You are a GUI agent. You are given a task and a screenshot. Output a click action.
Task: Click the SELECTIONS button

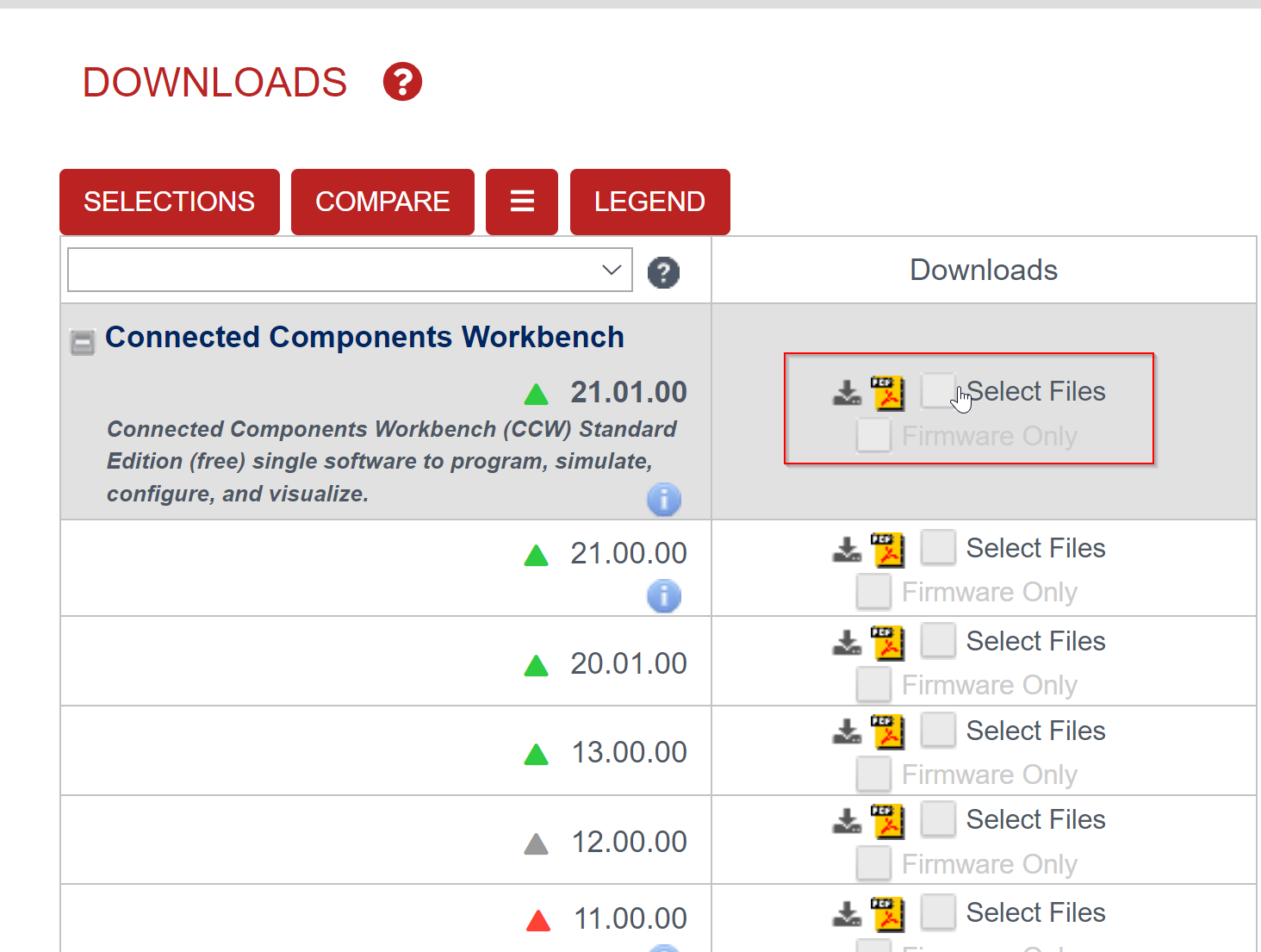170,202
